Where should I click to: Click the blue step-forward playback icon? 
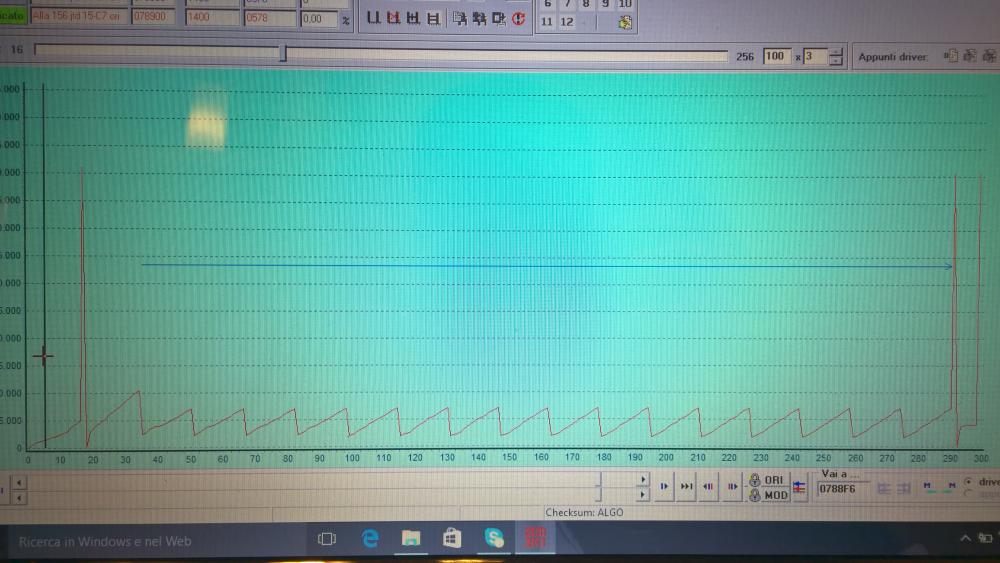tap(664, 486)
